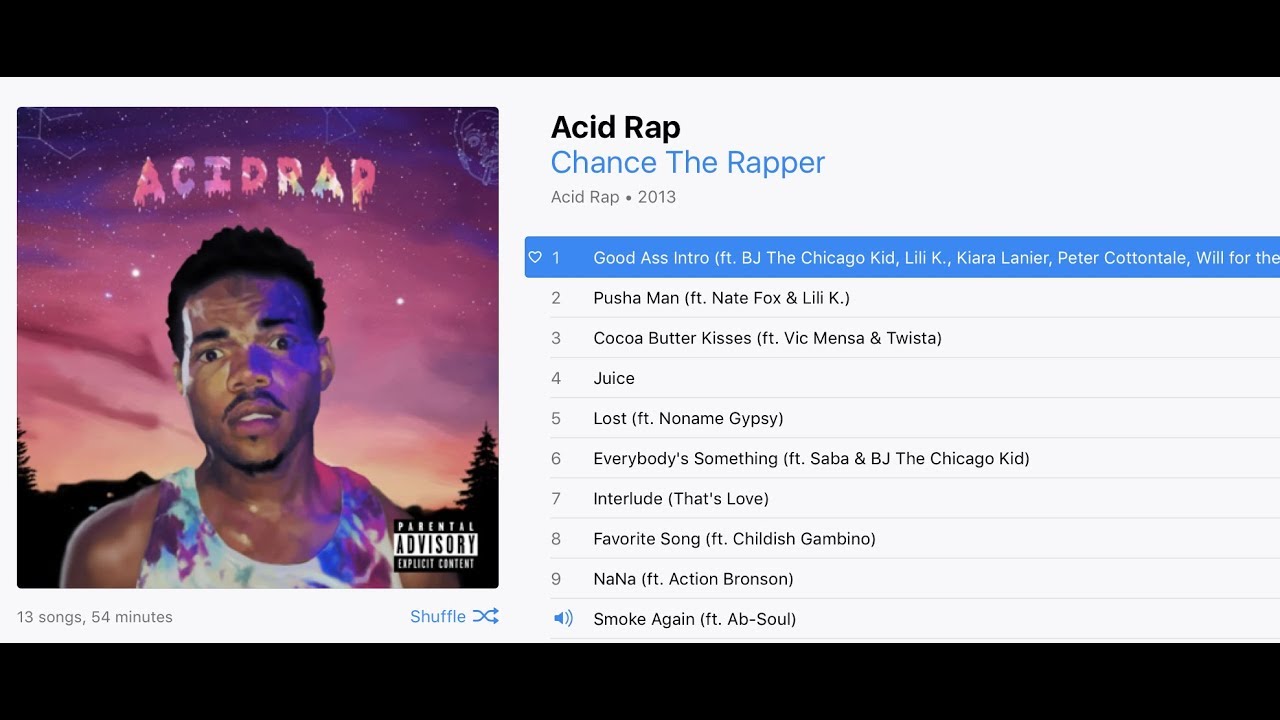
Task: Select Lost featuring Noname Gypsy
Action: pos(915,418)
